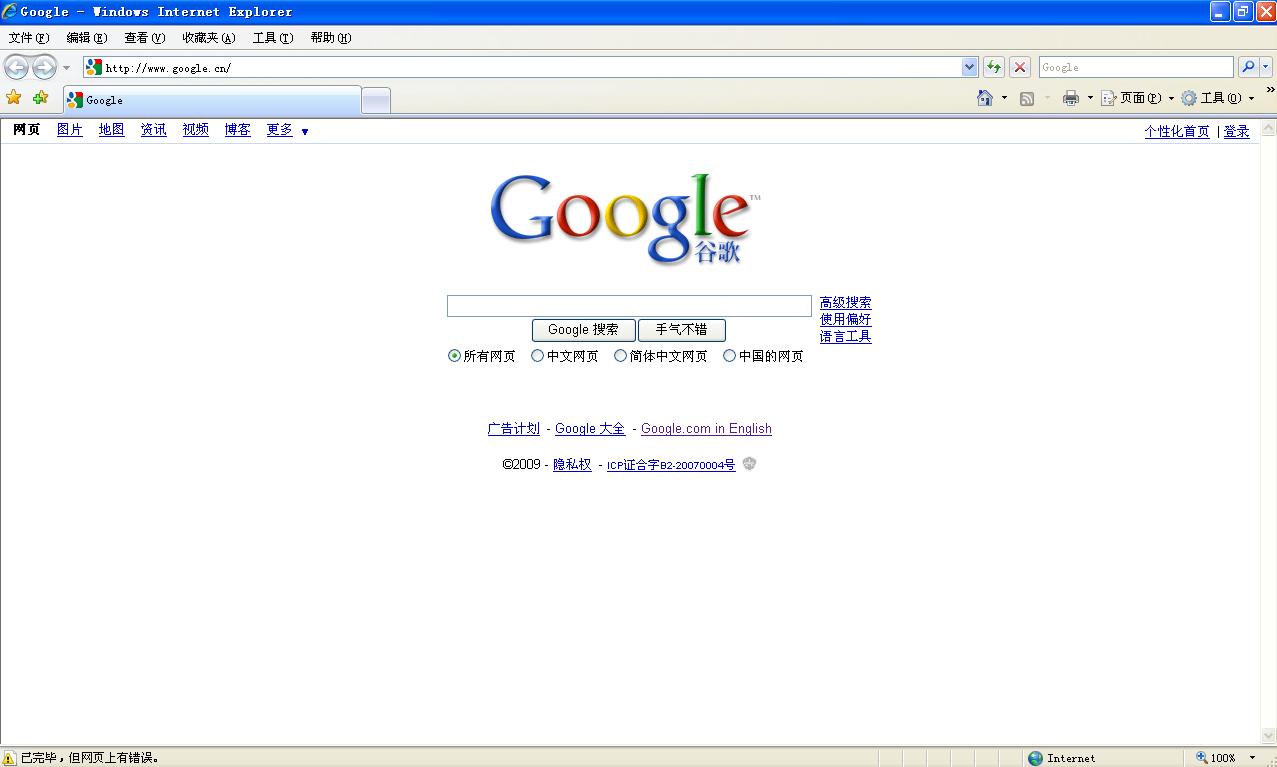
Task: Click the warning icon in status bar
Action: click(10, 758)
